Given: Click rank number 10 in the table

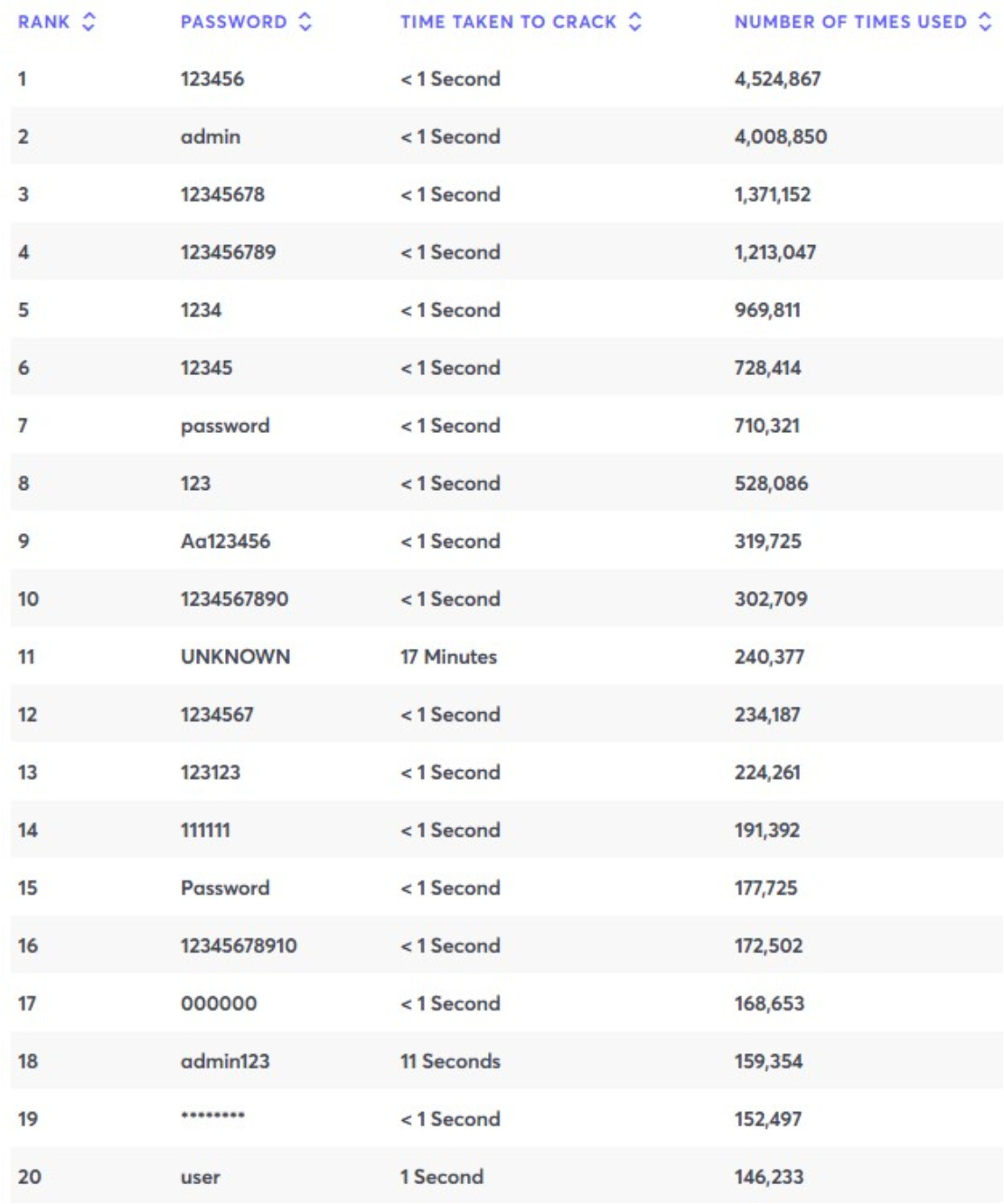Looking at the screenshot, I should 28,599.
